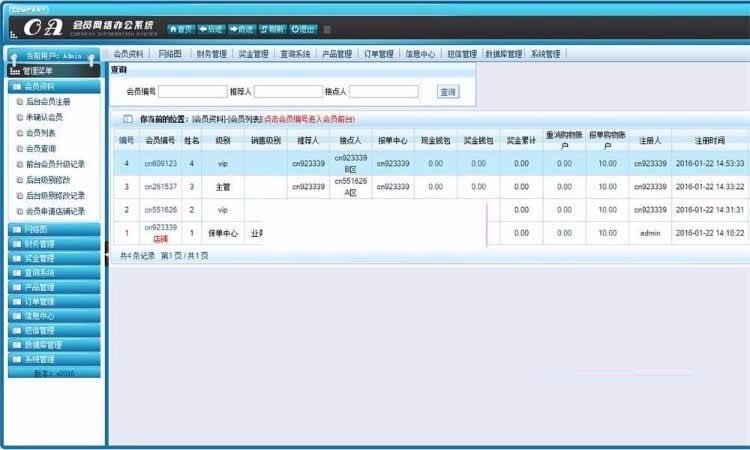750x450 pixels.
Task: Click the 推荐人 input field
Action: (288, 92)
